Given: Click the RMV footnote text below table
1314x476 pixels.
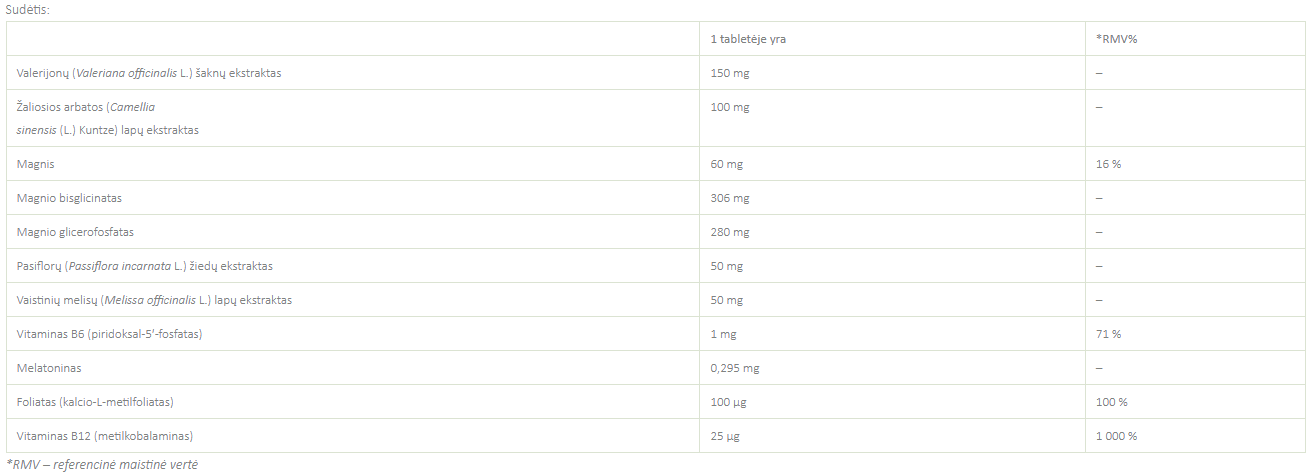Looking at the screenshot, I should 104,464.
